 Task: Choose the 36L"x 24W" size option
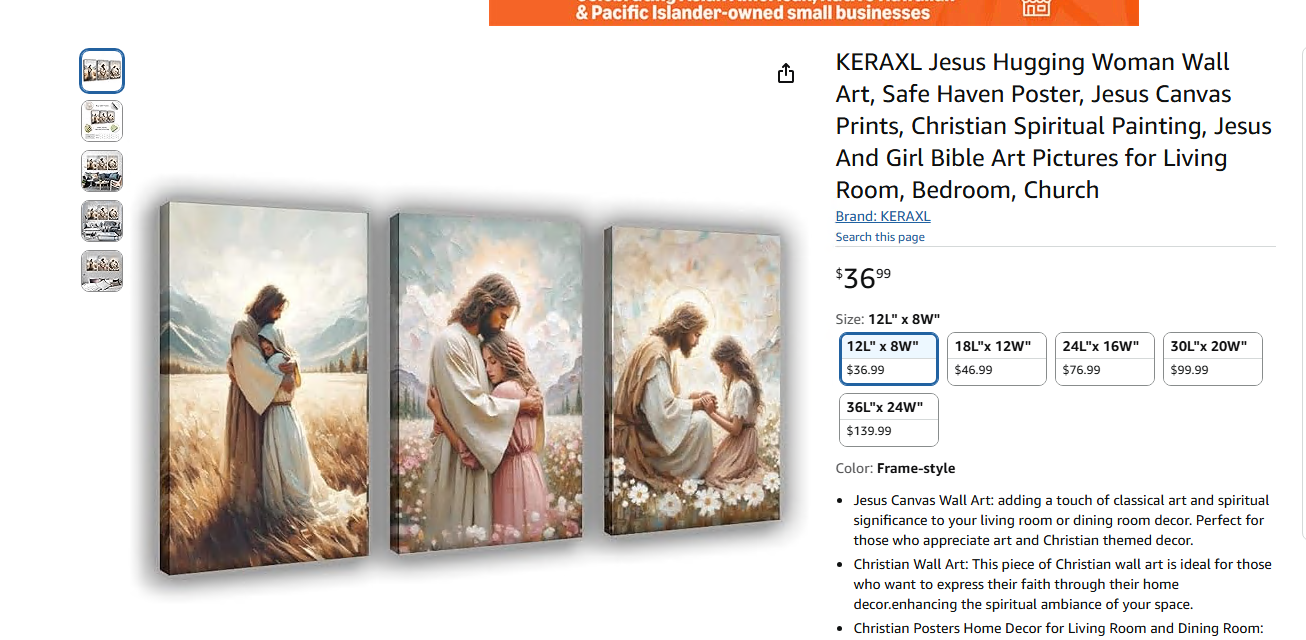tap(889, 420)
